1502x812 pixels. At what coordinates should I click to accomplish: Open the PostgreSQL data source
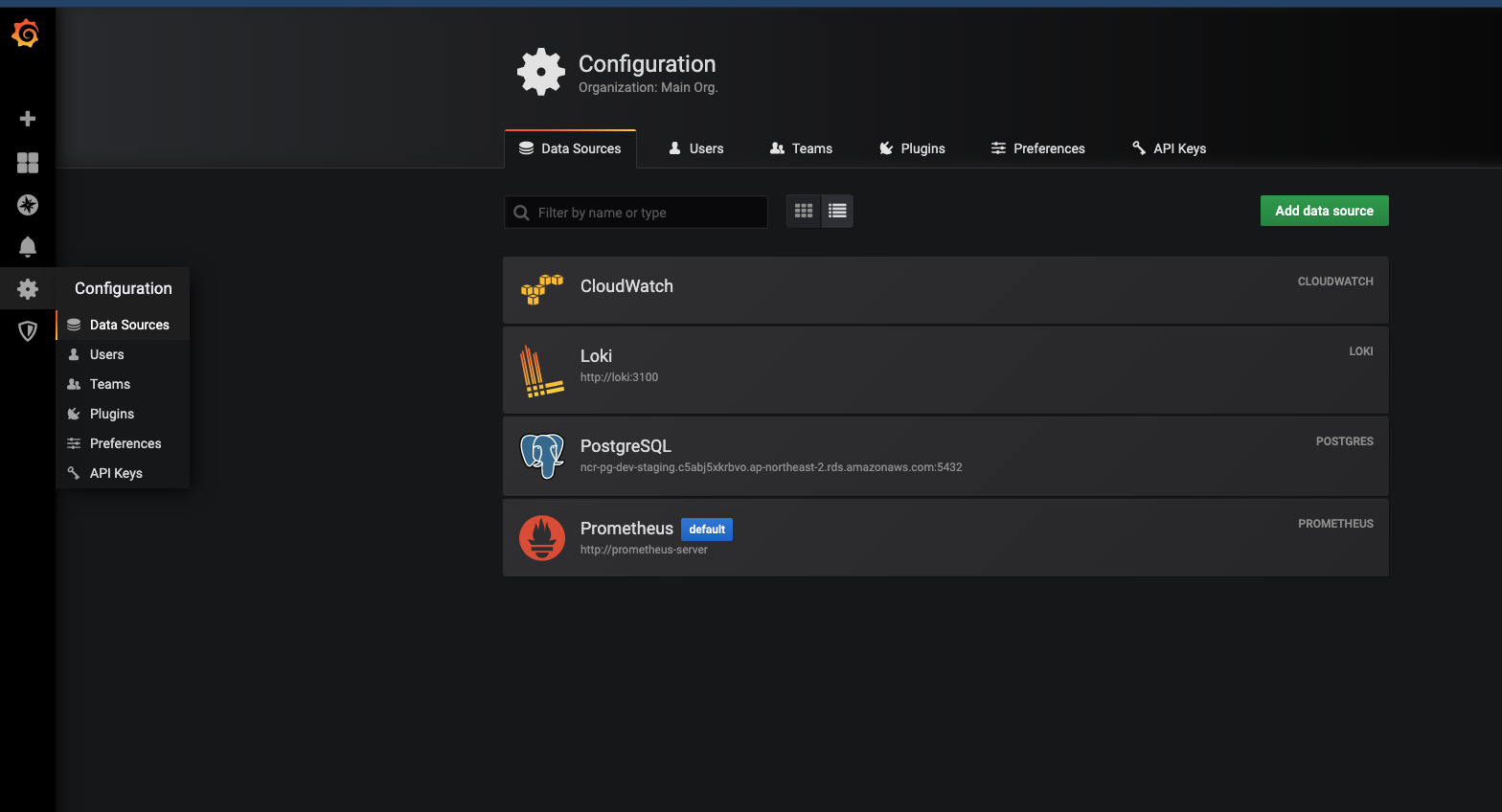945,456
